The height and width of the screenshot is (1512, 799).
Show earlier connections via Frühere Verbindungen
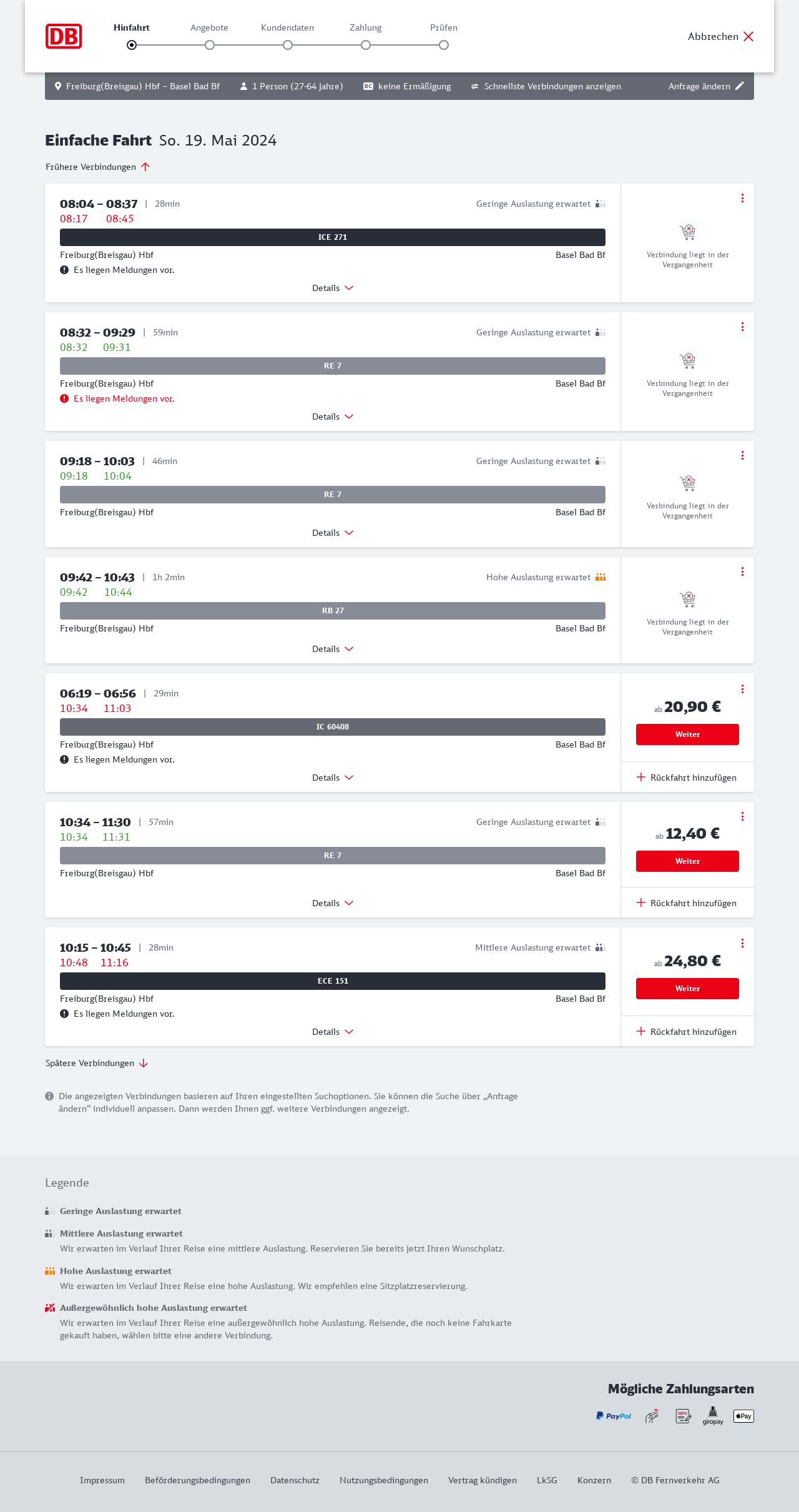tap(98, 167)
